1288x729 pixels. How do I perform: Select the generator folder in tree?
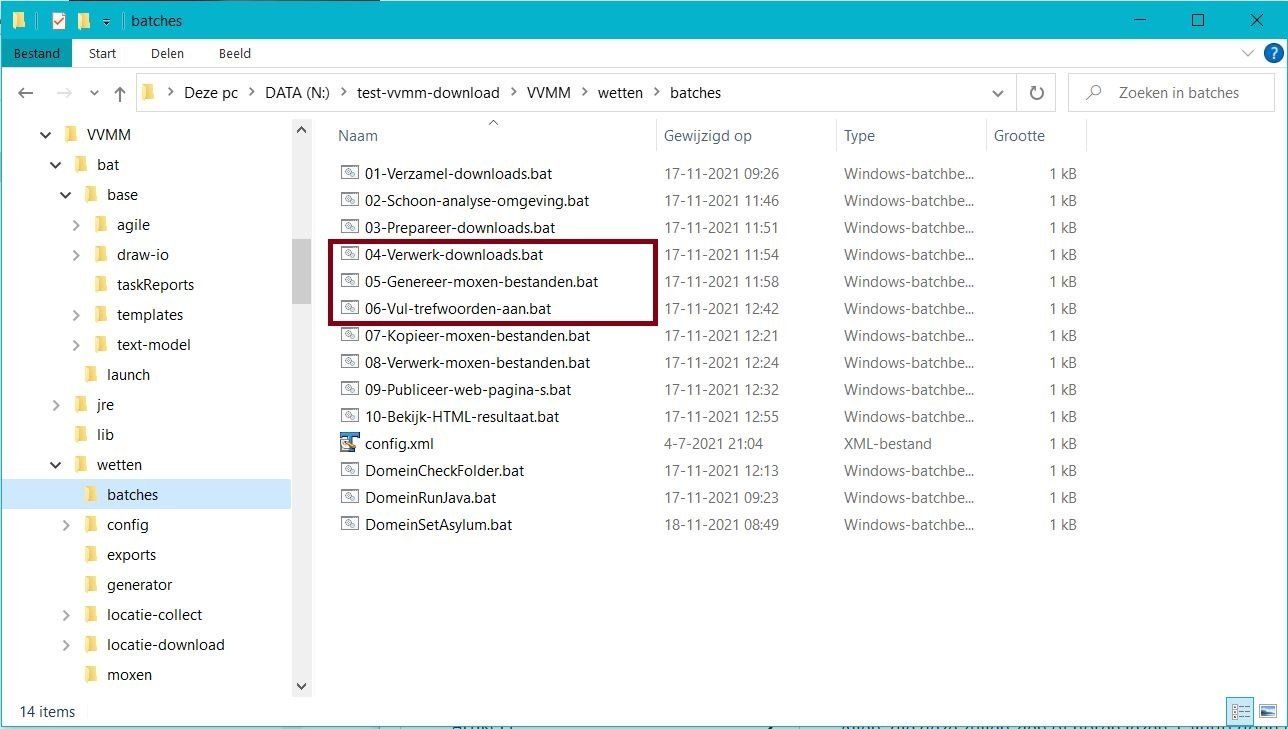(x=139, y=585)
